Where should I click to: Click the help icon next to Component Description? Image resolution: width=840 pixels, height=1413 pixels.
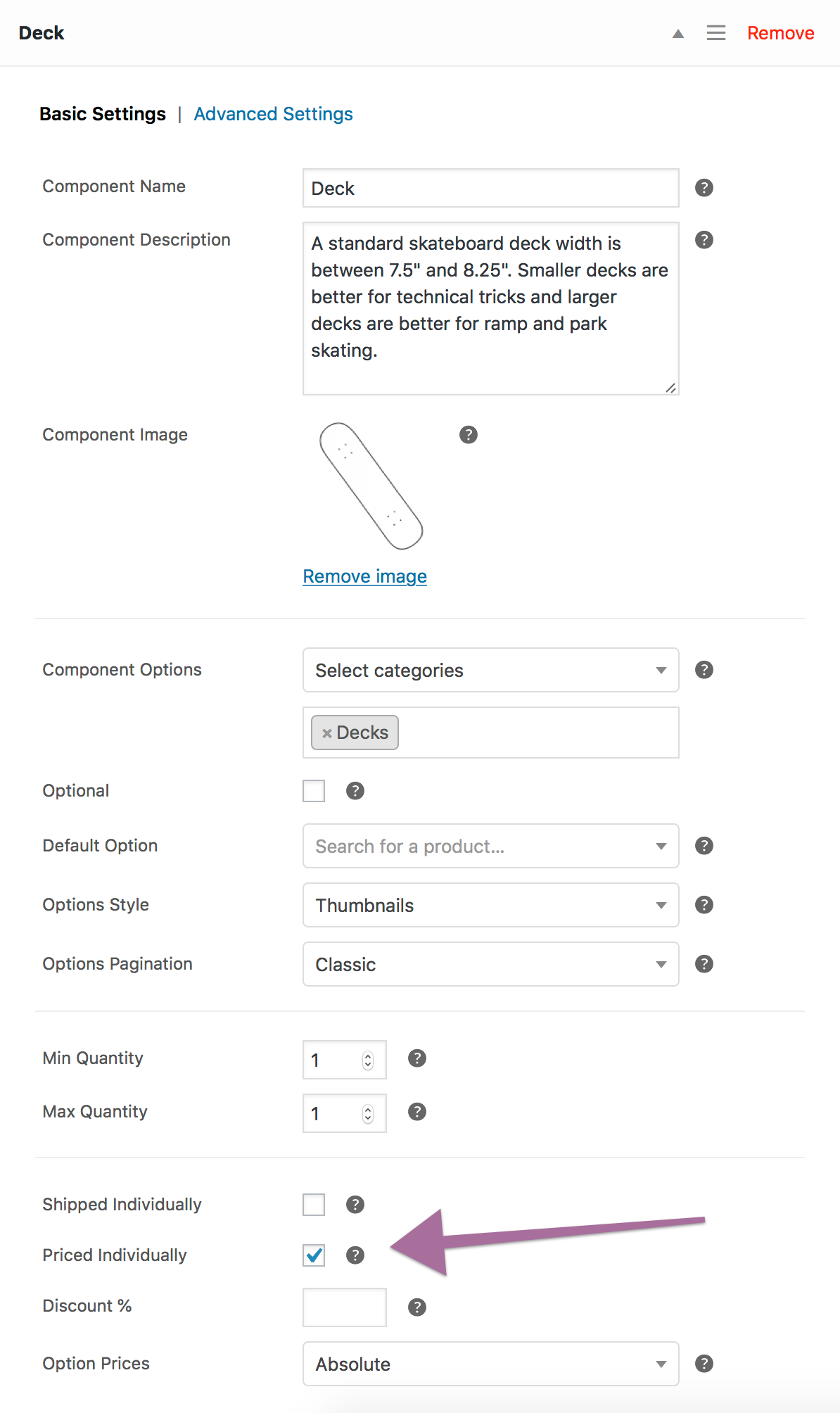click(x=704, y=240)
